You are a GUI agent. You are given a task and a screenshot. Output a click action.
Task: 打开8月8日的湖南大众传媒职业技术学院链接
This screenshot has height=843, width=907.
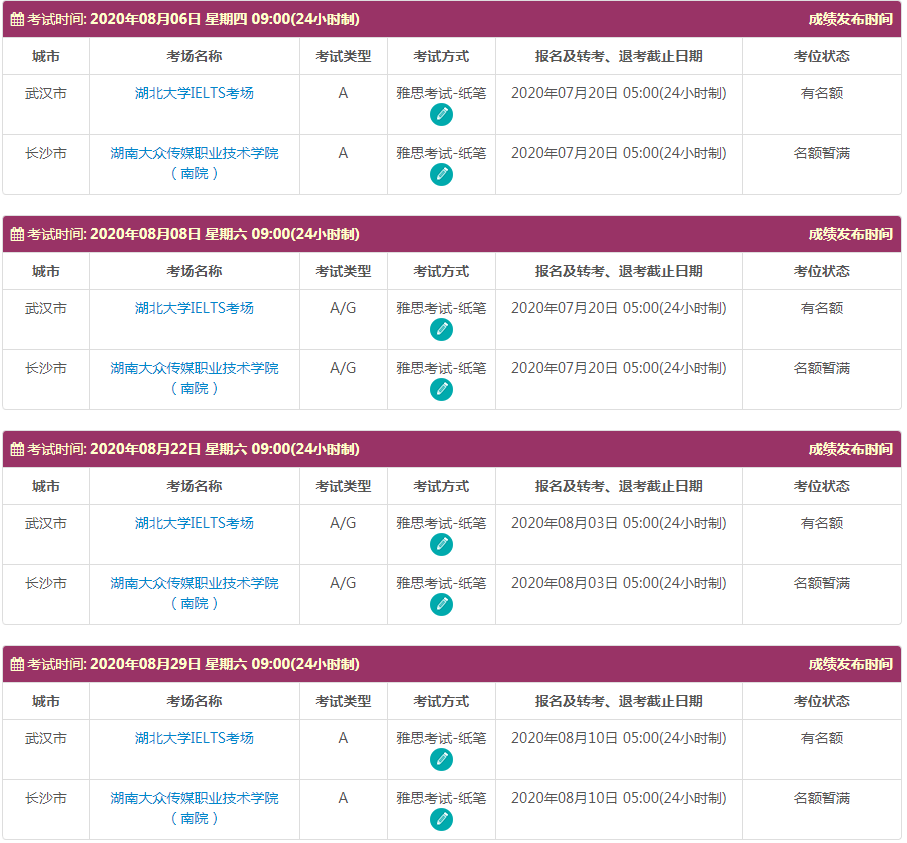tap(193, 367)
